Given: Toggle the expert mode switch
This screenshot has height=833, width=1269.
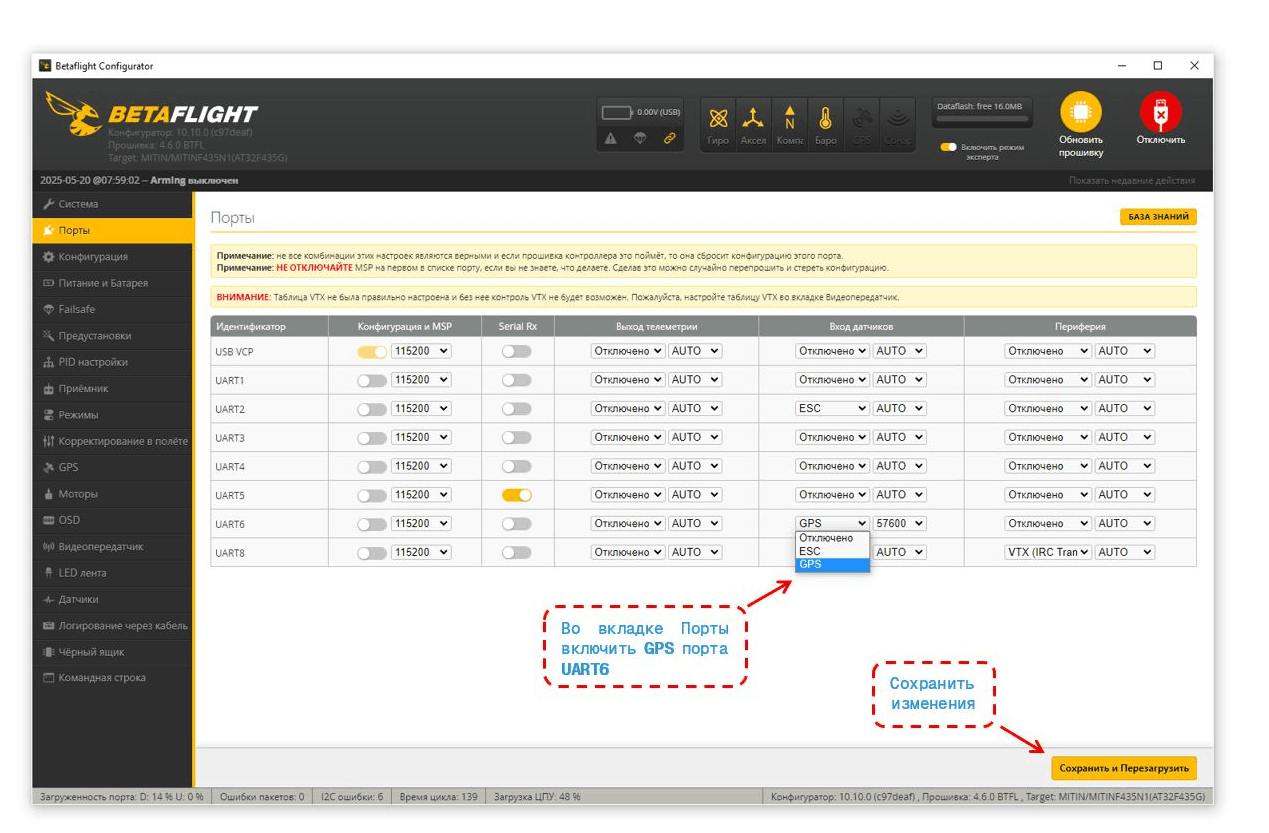Looking at the screenshot, I should point(948,147).
